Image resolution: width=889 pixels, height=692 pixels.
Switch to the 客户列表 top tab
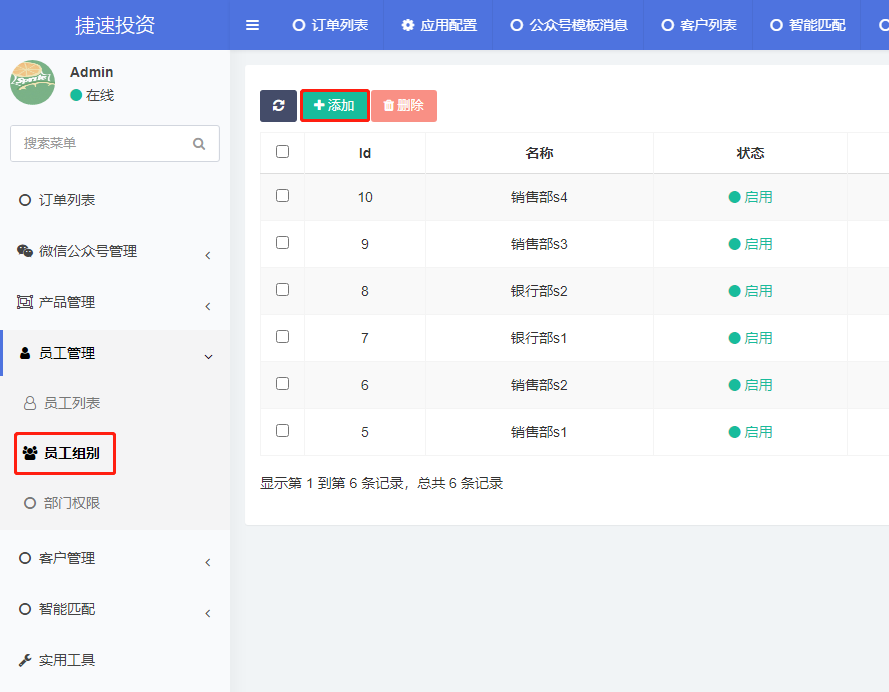[698, 25]
